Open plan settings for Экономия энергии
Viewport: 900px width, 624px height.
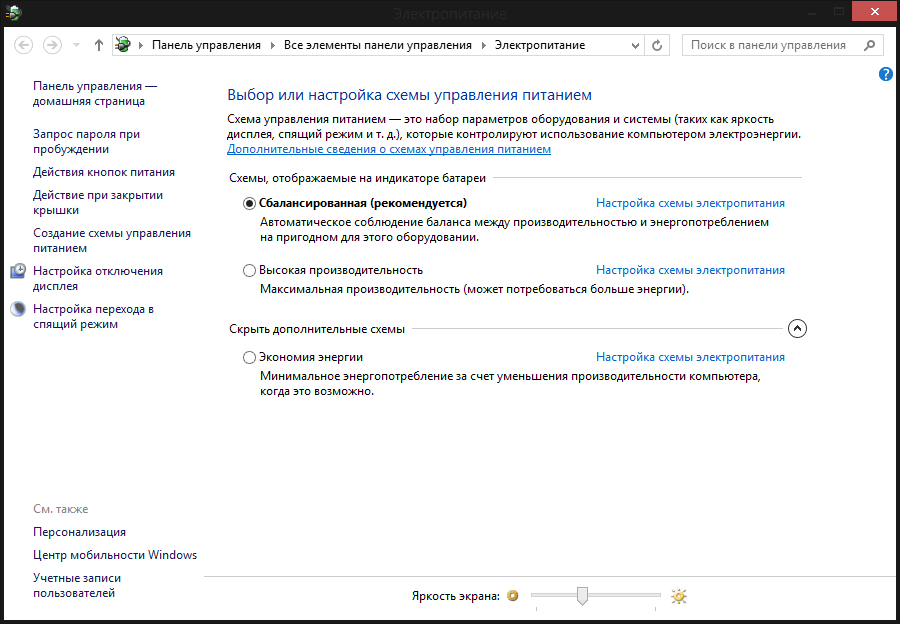pos(690,357)
